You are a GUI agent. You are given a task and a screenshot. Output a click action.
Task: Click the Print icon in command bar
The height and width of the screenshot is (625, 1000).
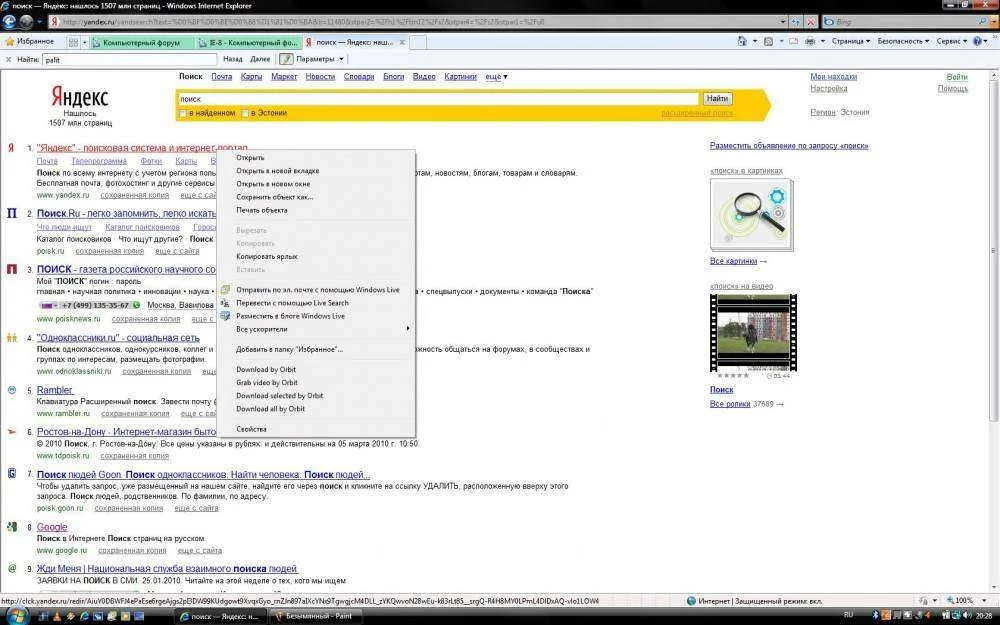click(x=810, y=41)
